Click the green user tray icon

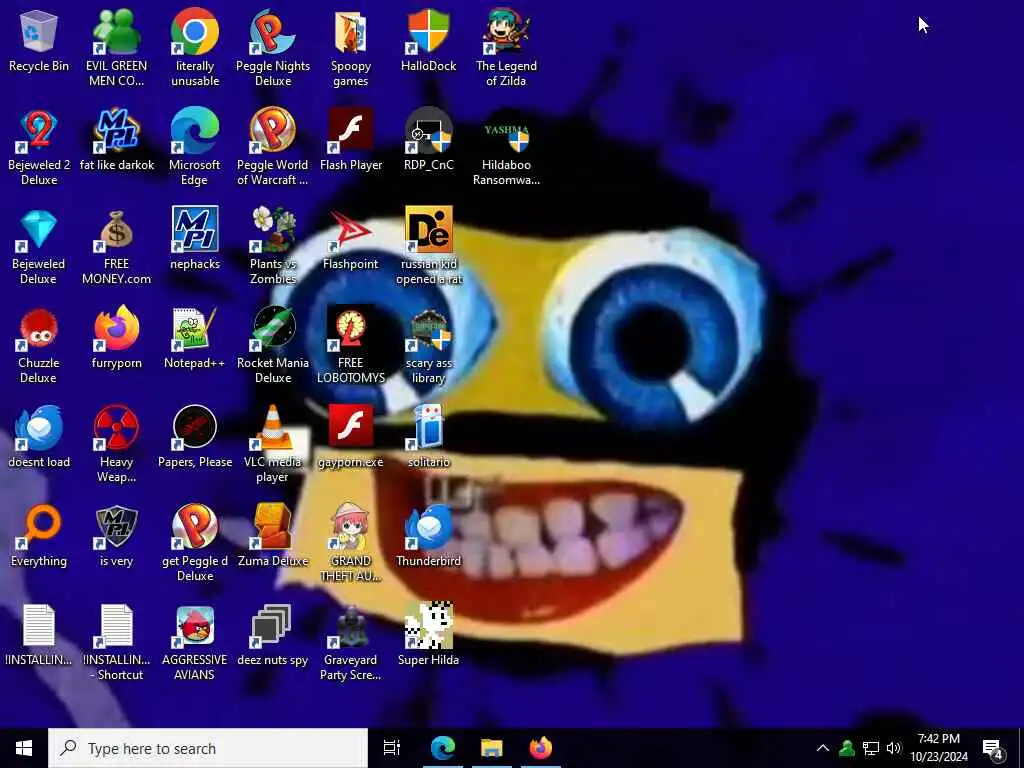point(847,748)
